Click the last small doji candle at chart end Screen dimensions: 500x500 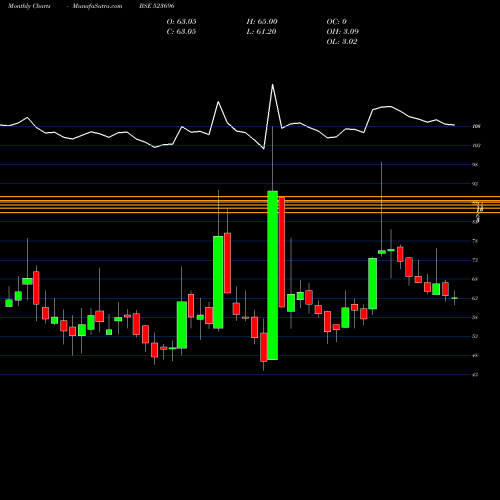454,298
